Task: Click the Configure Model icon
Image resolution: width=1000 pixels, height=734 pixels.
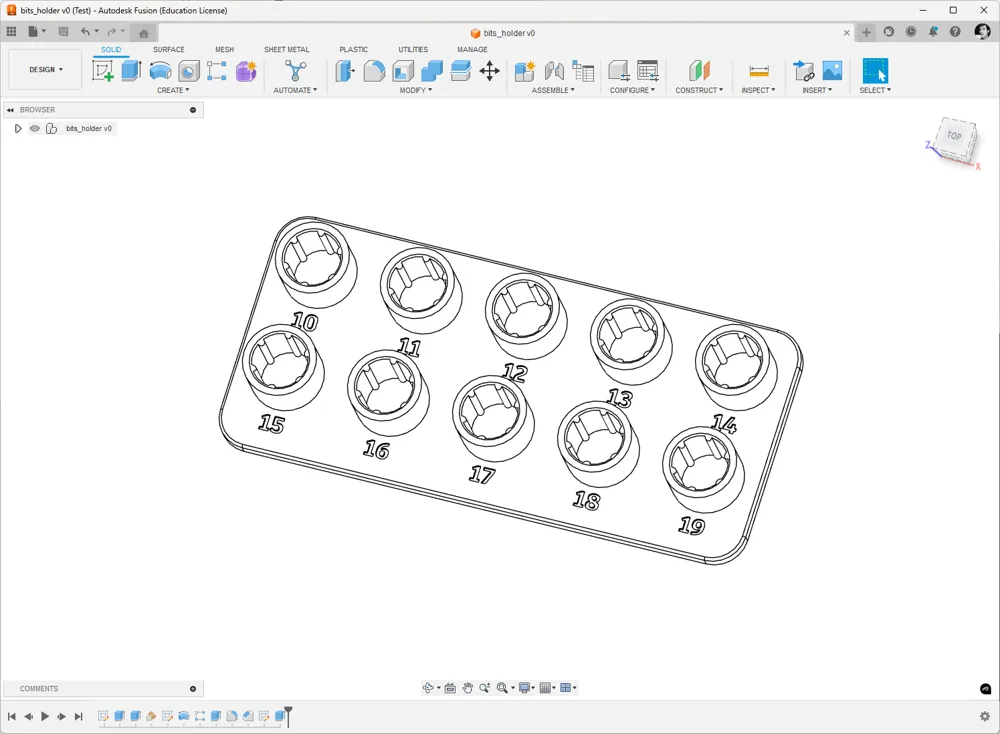Action: [x=619, y=71]
